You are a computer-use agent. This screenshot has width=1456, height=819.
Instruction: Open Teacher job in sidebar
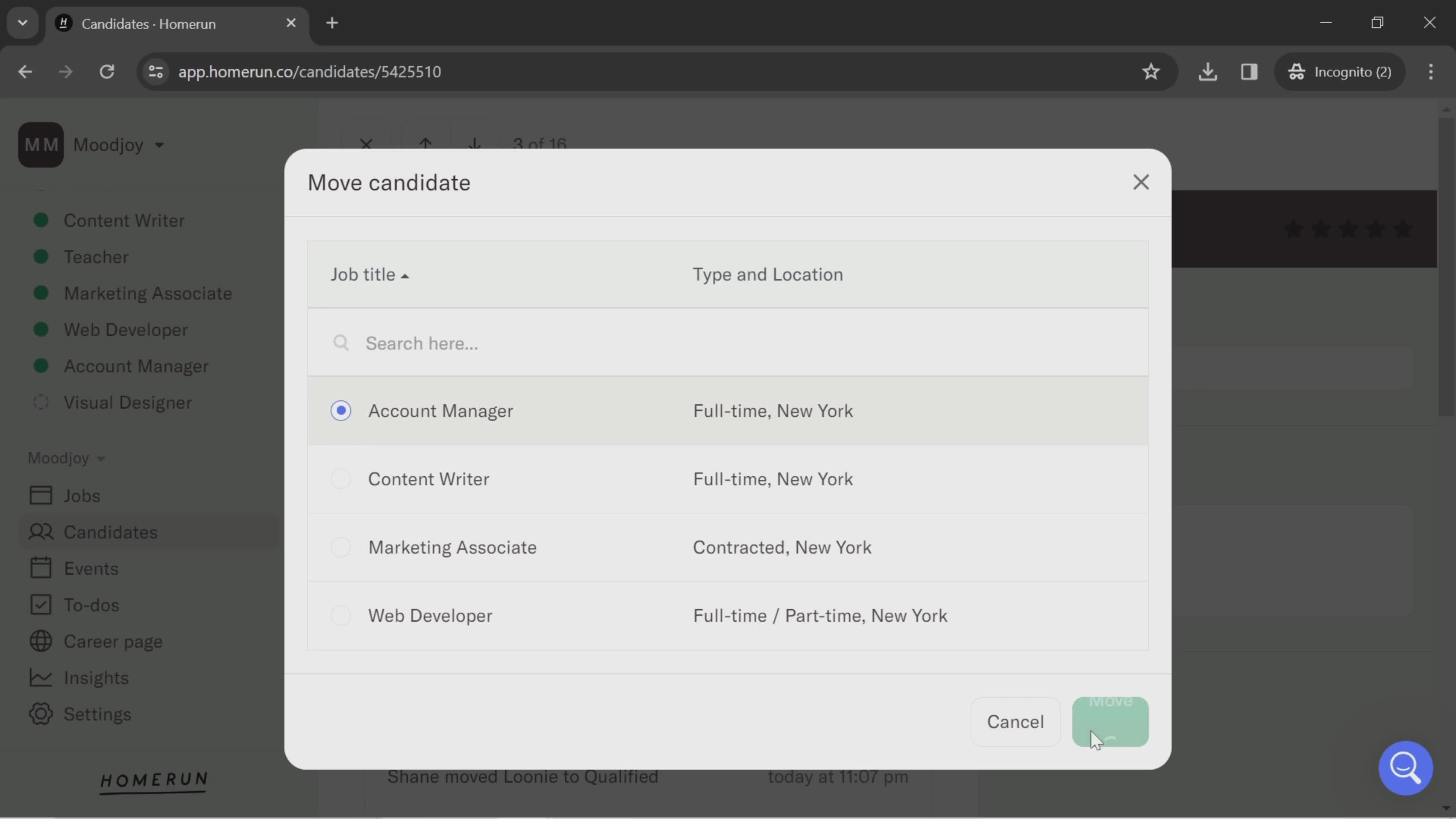(x=96, y=257)
